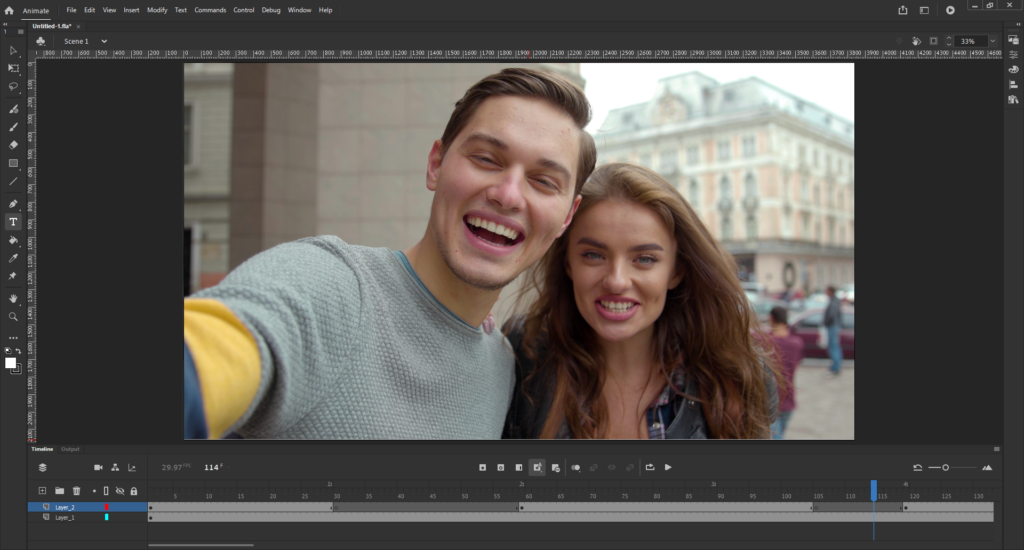Screen dimensions: 1024x550
Task: Add a new layer in the timeline
Action: click(42, 491)
